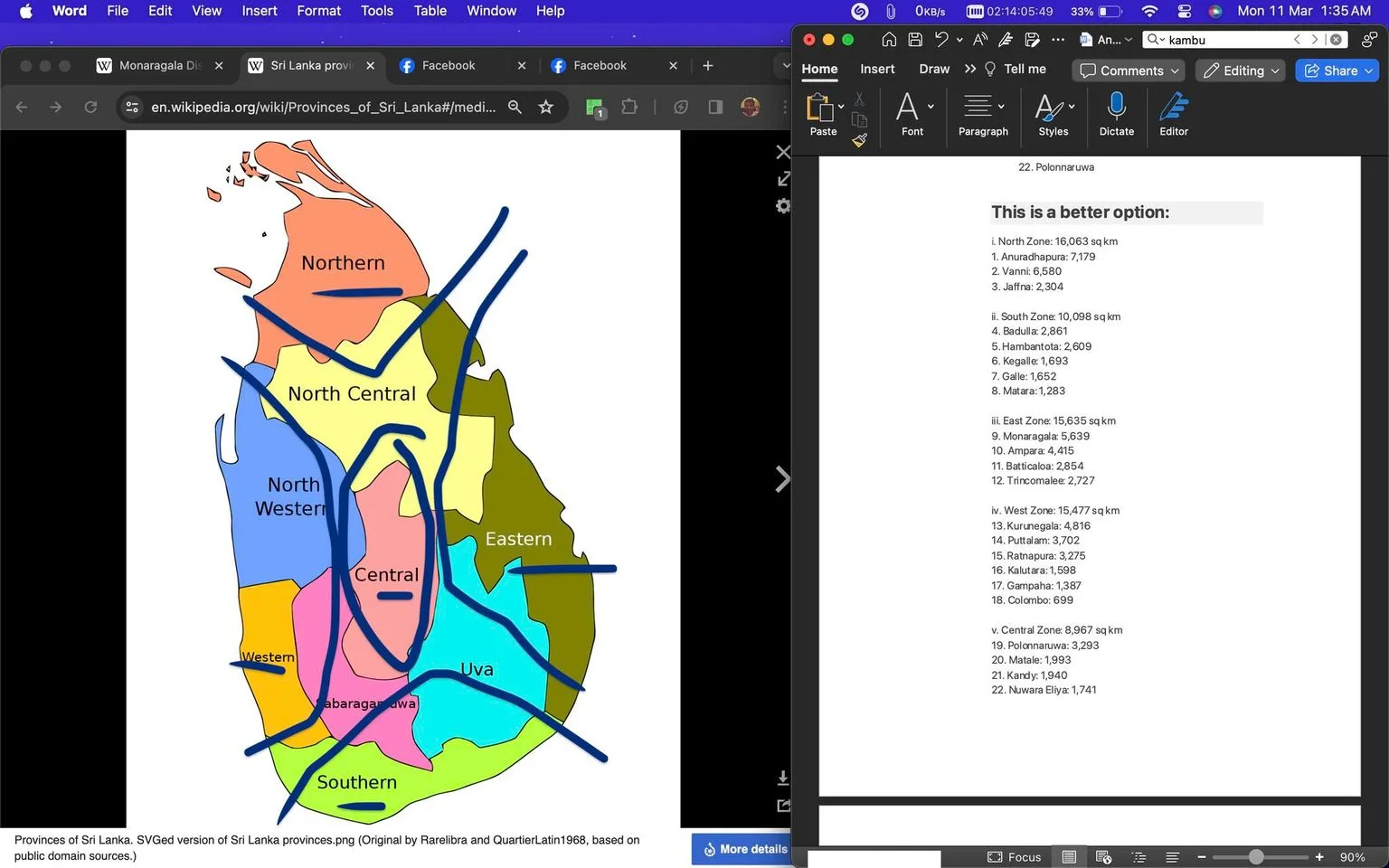Click the Copy icon in the ribbon

859,119
